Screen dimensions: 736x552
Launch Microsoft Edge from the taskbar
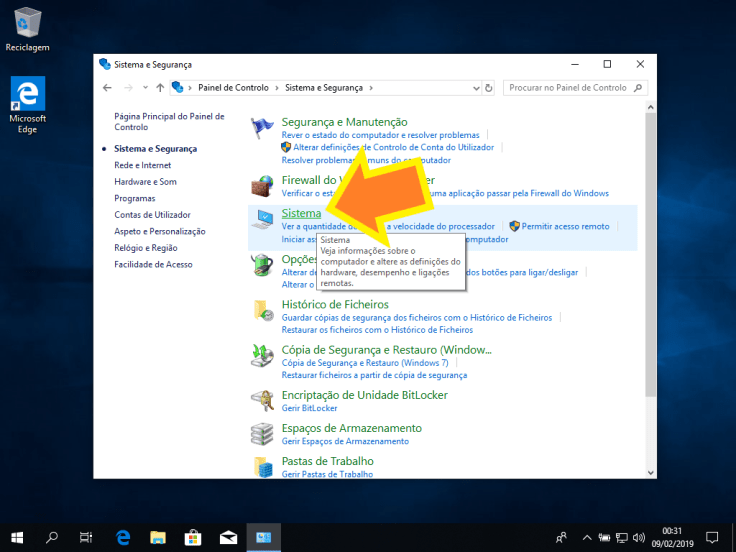[x=123, y=537]
